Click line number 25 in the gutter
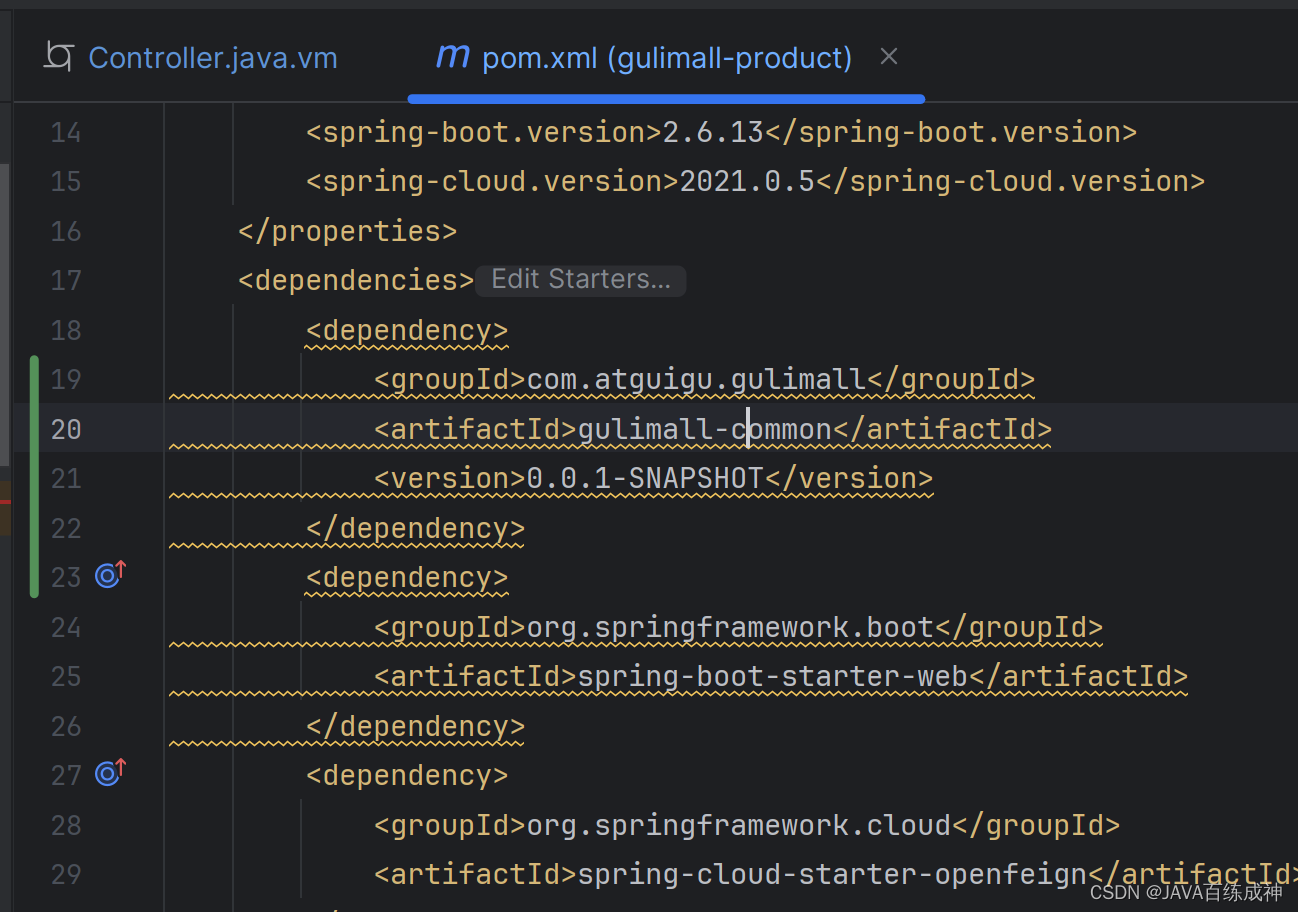Image resolution: width=1298 pixels, height=912 pixels. tap(66, 677)
